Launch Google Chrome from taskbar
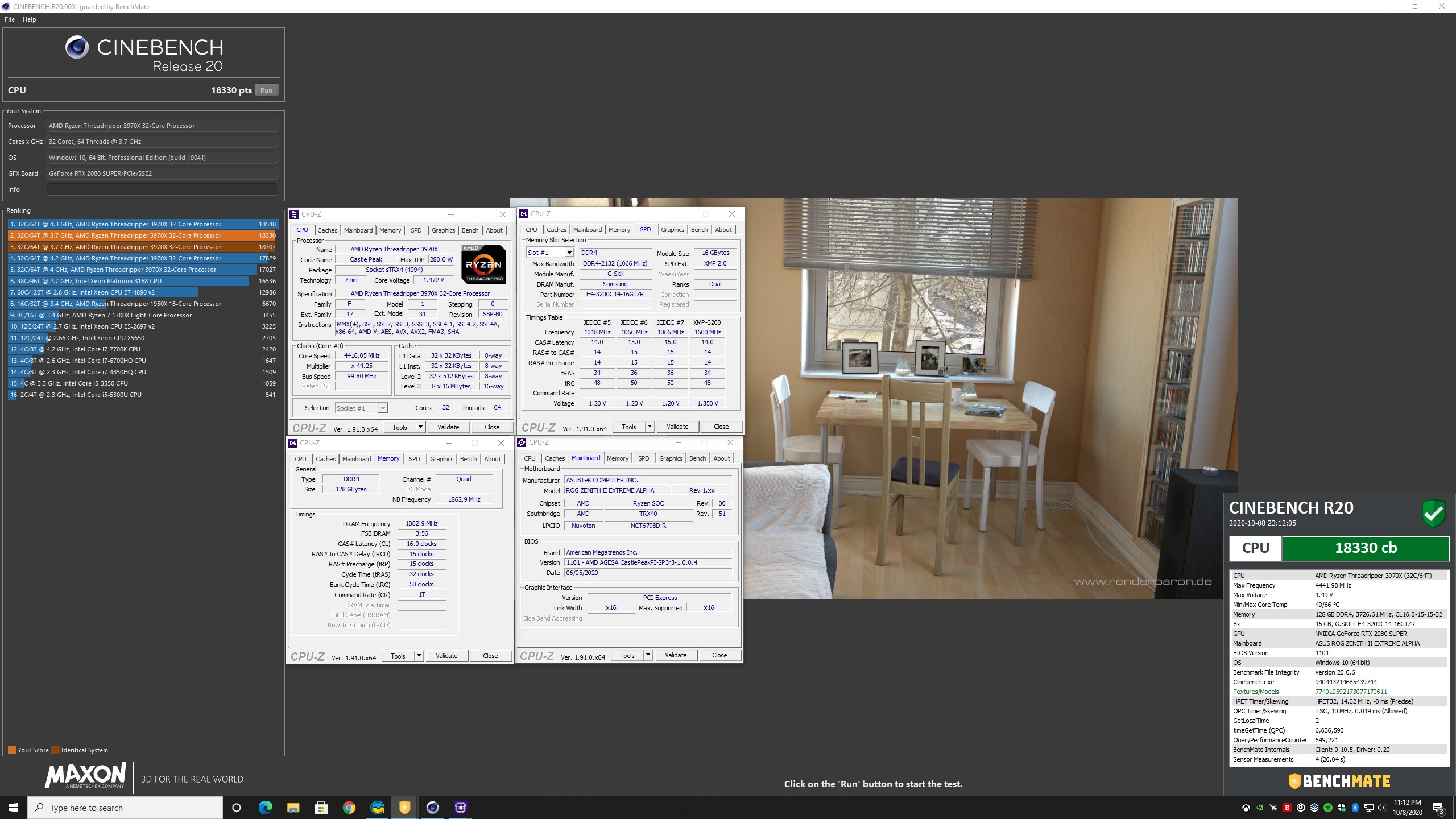Screen dimensions: 1456x819 pos(349,808)
